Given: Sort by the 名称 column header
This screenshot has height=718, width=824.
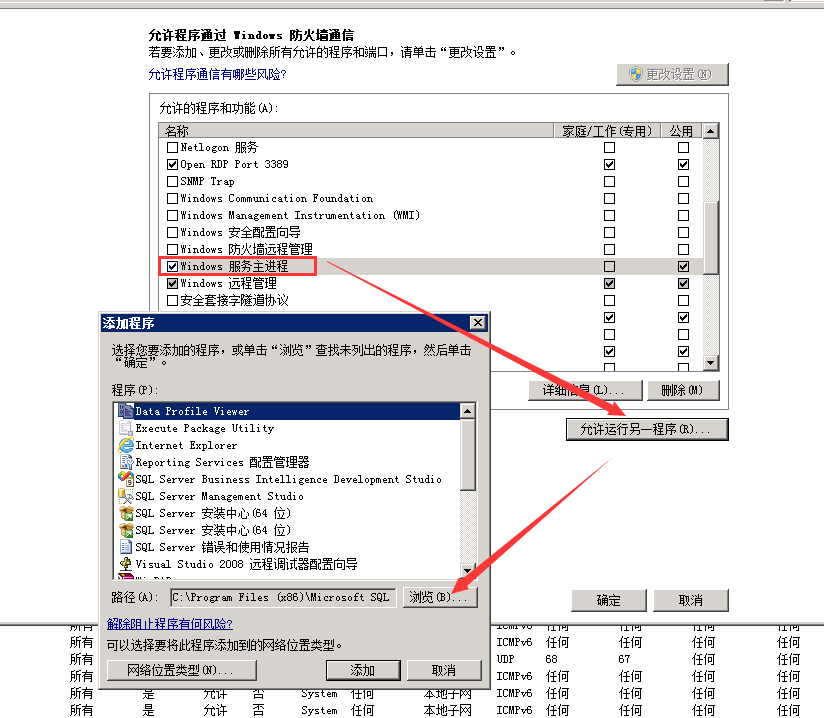Looking at the screenshot, I should (x=355, y=131).
